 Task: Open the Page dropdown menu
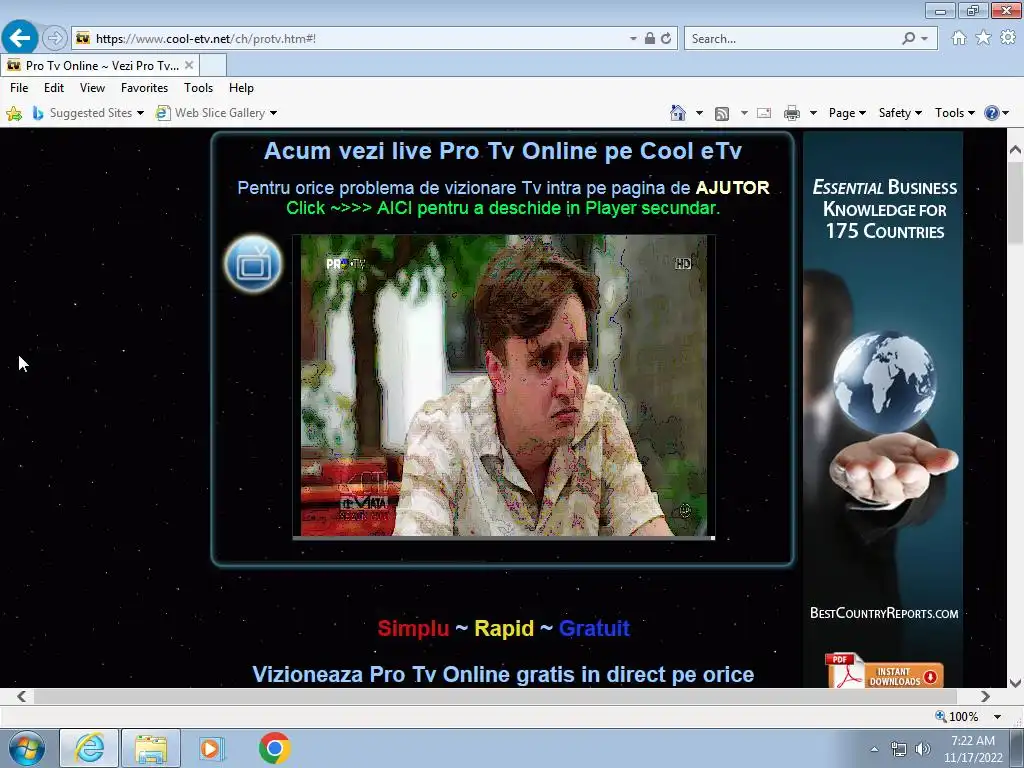coord(847,113)
